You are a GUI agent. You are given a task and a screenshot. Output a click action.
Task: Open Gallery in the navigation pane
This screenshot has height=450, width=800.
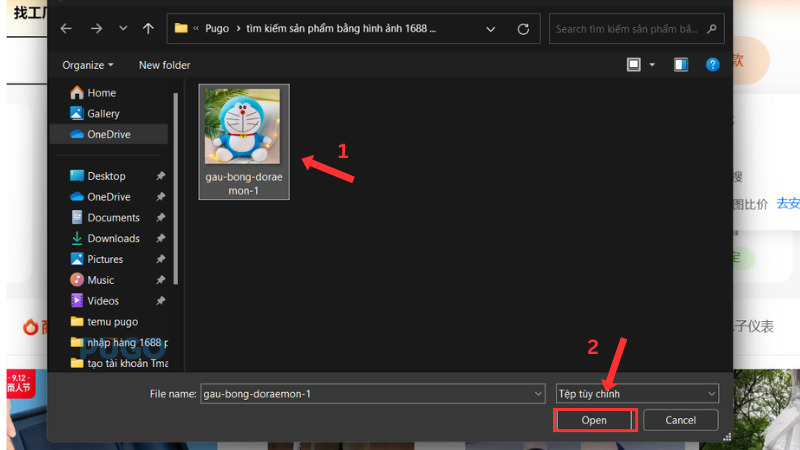[103, 113]
